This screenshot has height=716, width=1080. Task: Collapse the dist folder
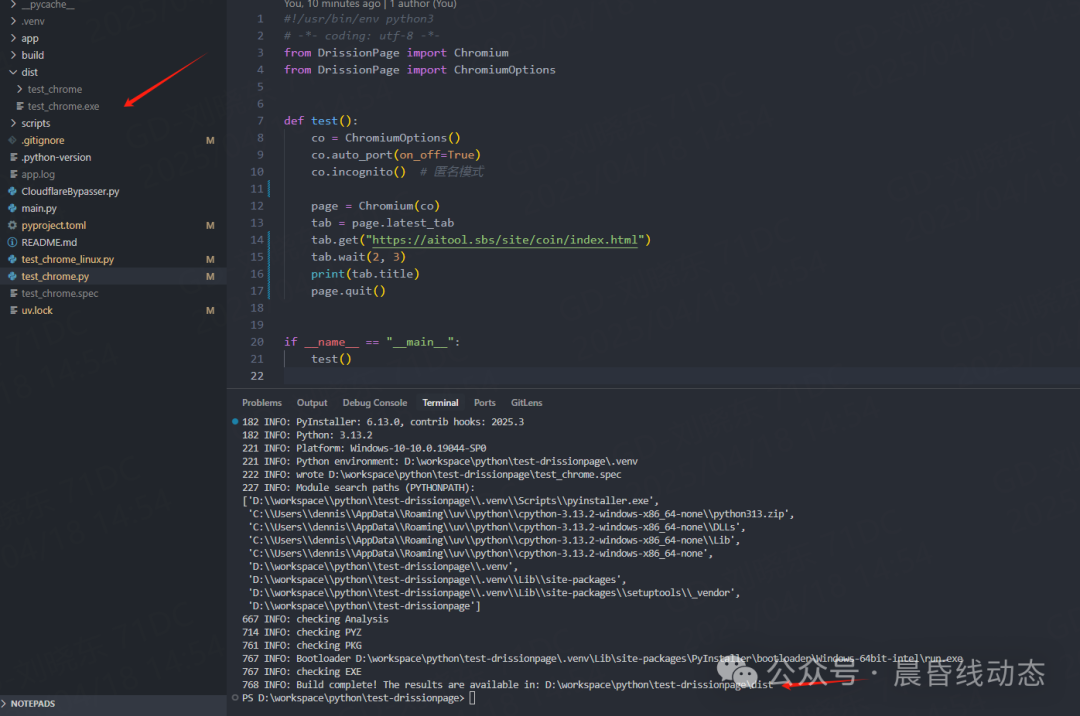29,72
